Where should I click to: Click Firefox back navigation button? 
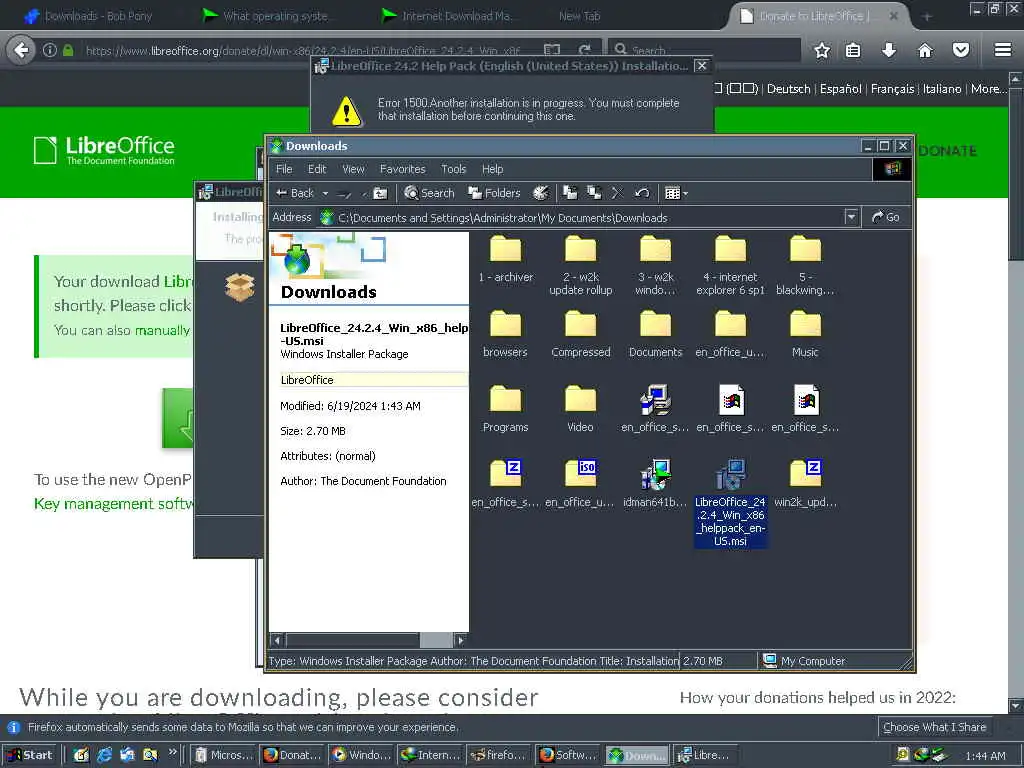pyautogui.click(x=22, y=50)
